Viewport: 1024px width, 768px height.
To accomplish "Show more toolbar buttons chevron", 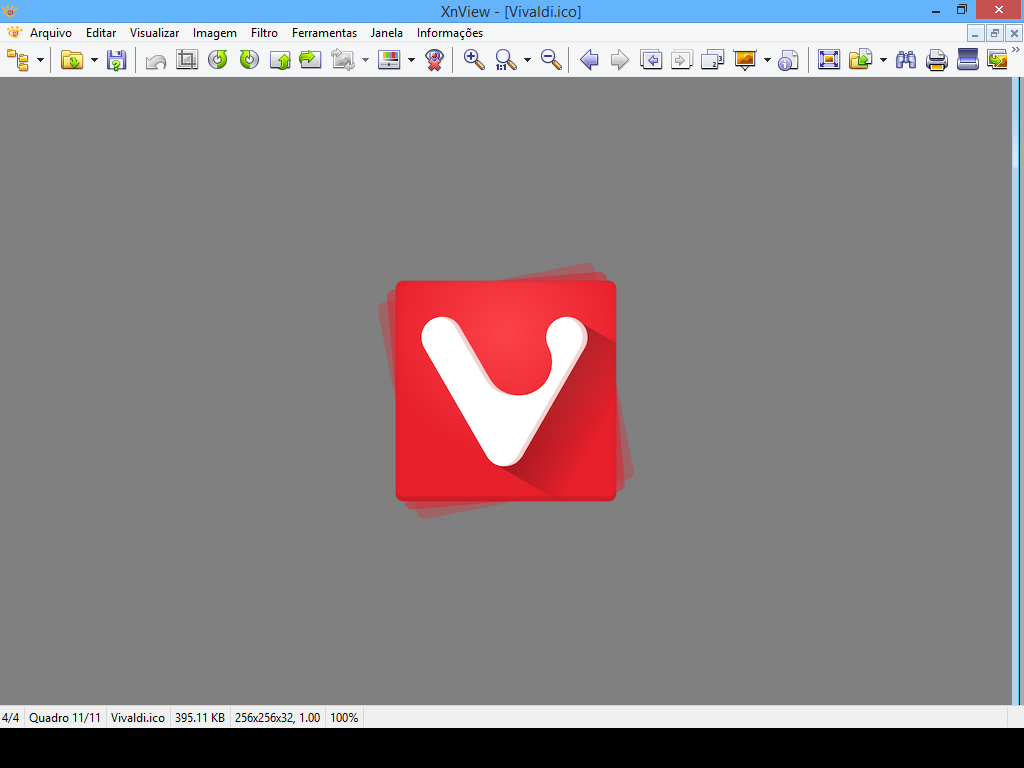I will (1016, 50).
